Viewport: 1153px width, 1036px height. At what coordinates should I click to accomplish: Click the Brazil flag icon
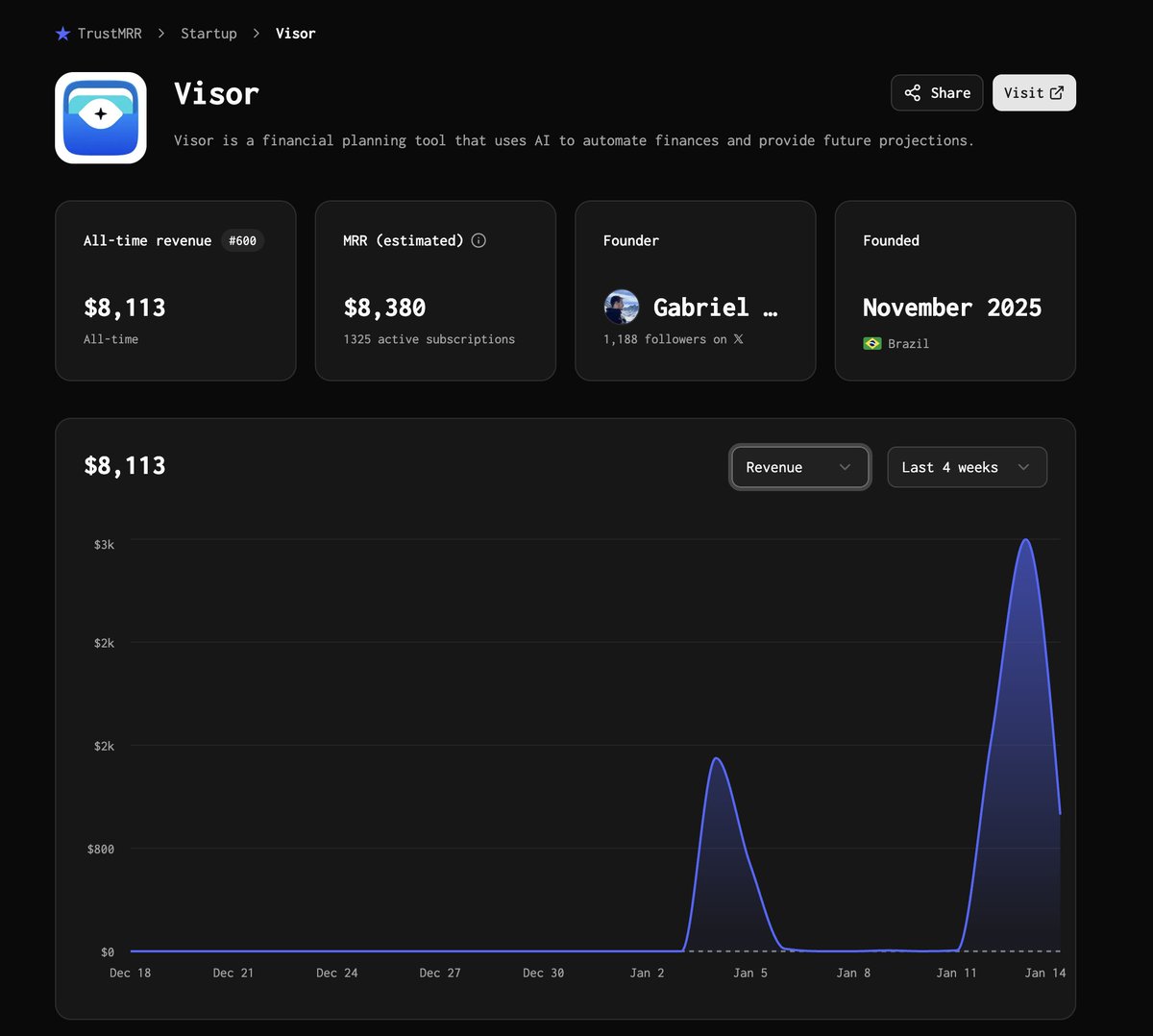coord(871,343)
